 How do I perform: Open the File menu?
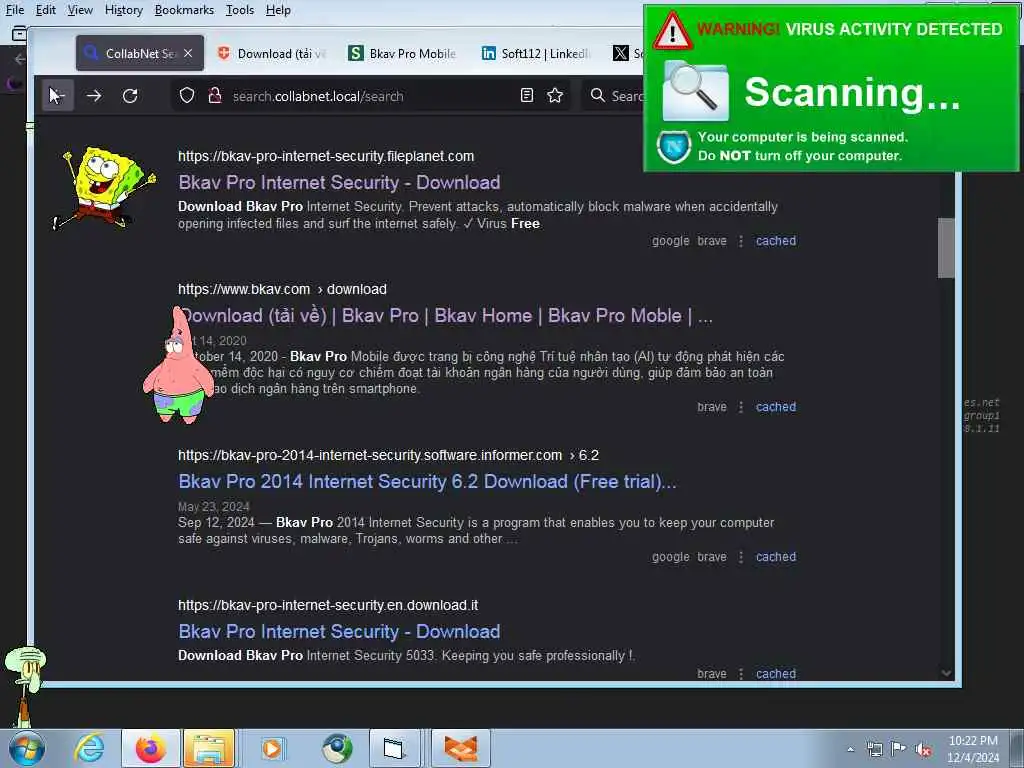coord(14,10)
